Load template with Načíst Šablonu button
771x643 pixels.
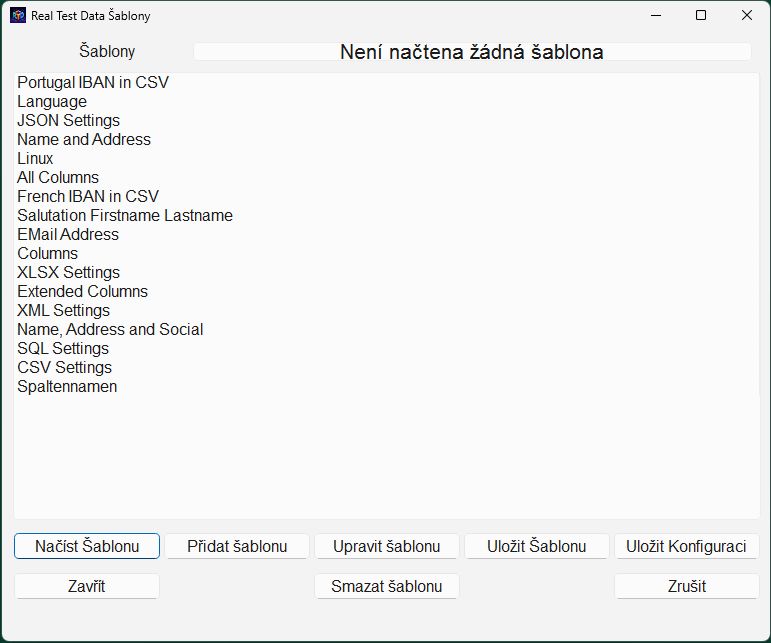point(87,546)
